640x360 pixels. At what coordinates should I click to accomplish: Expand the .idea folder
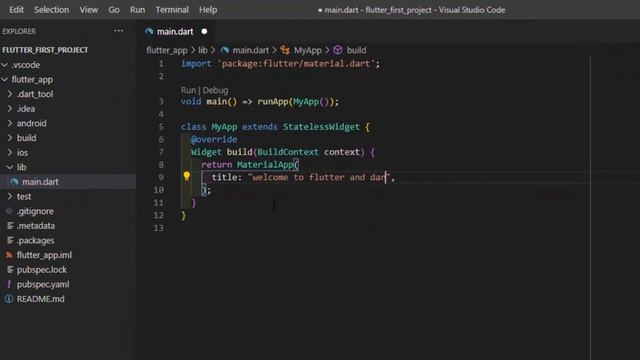coord(10,109)
